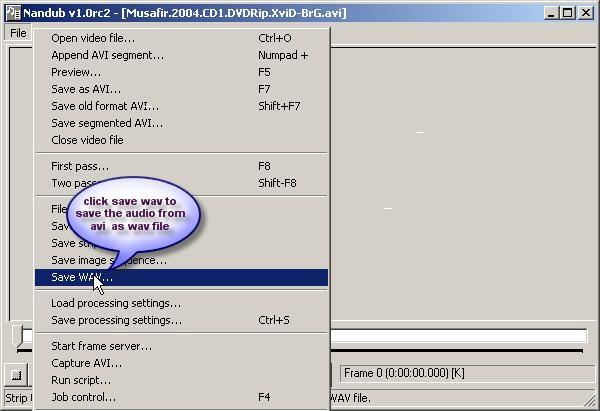This screenshot has width=600, height=411.
Task: Click the seek slider thumb handle
Action: pos(17,336)
